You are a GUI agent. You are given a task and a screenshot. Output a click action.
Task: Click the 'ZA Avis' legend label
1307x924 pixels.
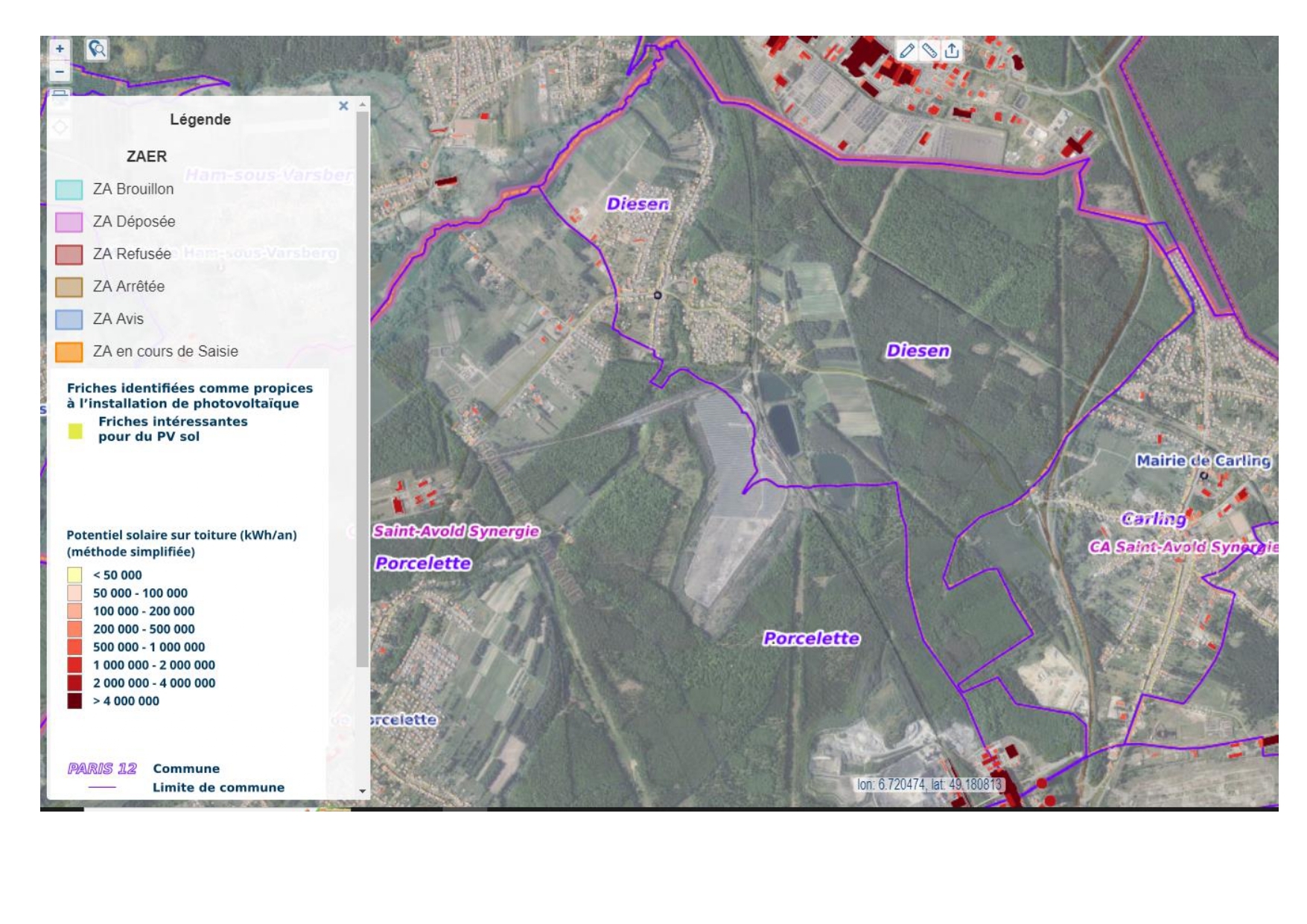[x=118, y=319]
